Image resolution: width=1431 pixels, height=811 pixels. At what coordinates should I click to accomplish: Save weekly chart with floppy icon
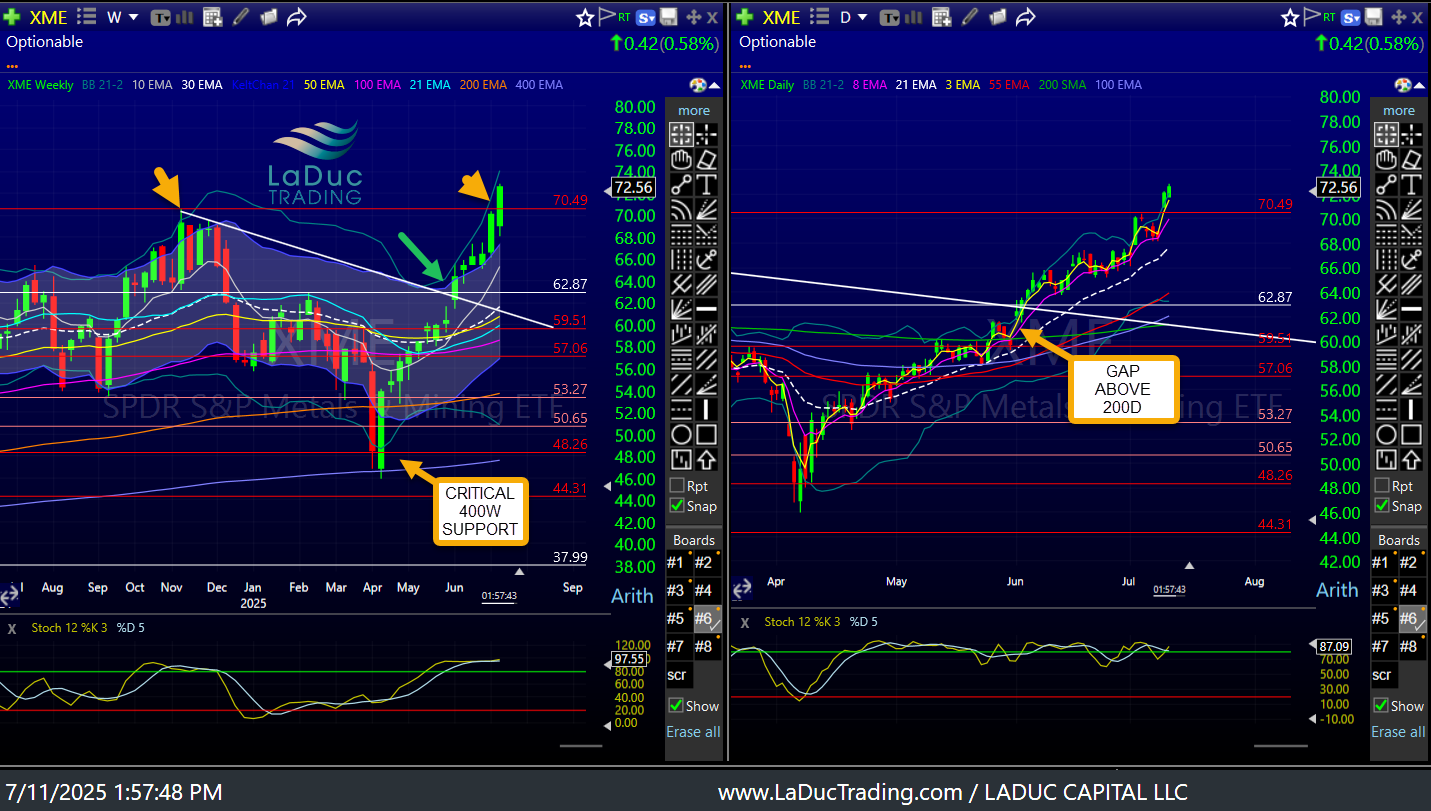pyautogui.click(x=669, y=17)
